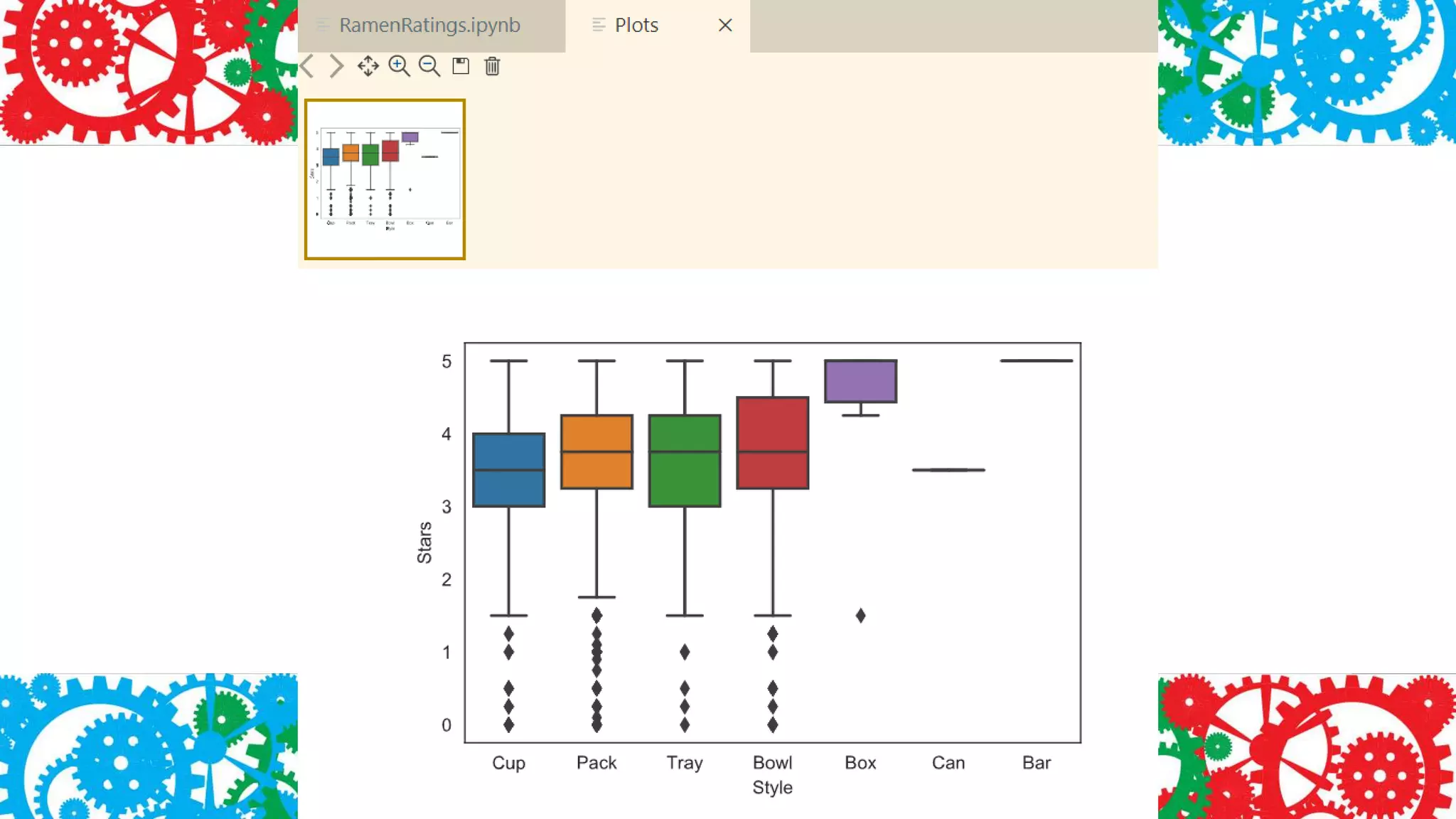
Task: Close the Plots tab
Action: coord(725,26)
